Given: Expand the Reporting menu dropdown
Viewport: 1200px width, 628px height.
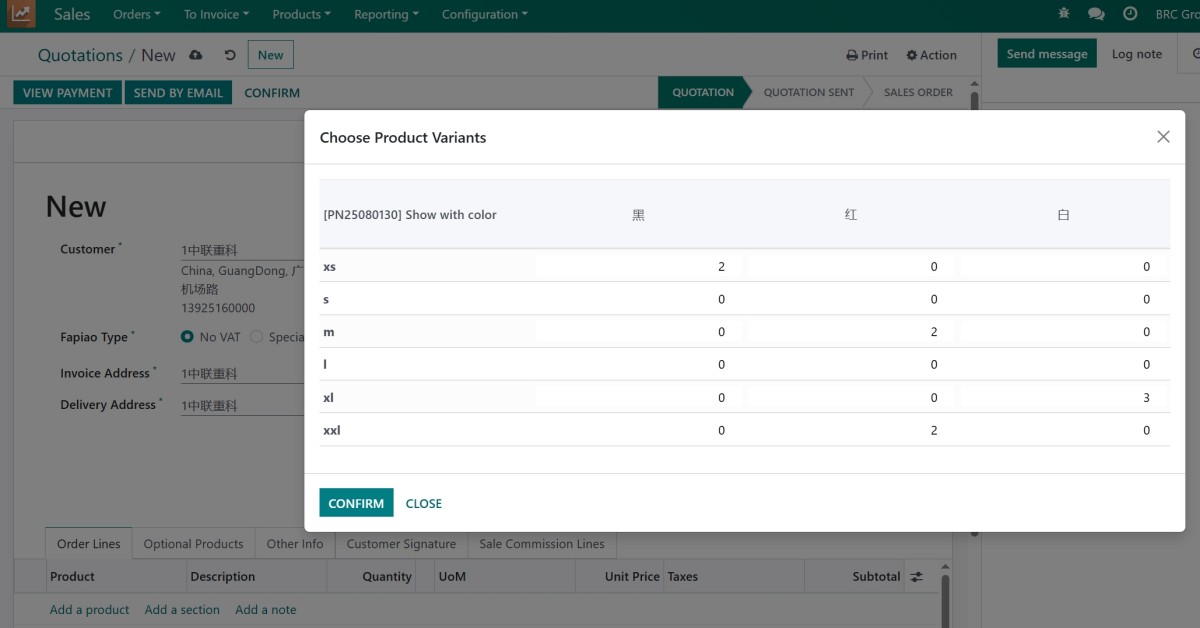Looking at the screenshot, I should click(386, 14).
